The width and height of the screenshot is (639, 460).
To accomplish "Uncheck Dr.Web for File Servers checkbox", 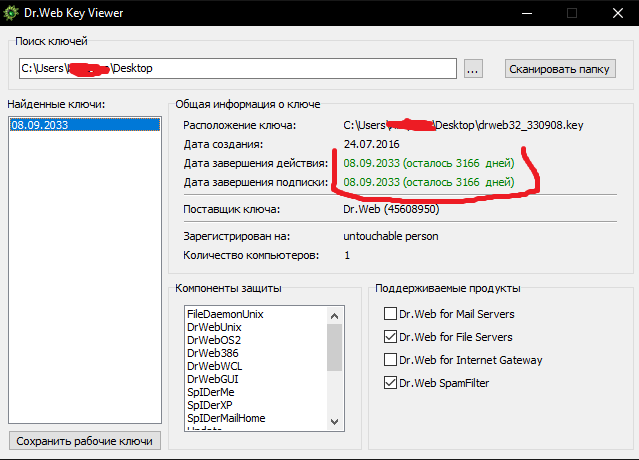I will pos(390,337).
